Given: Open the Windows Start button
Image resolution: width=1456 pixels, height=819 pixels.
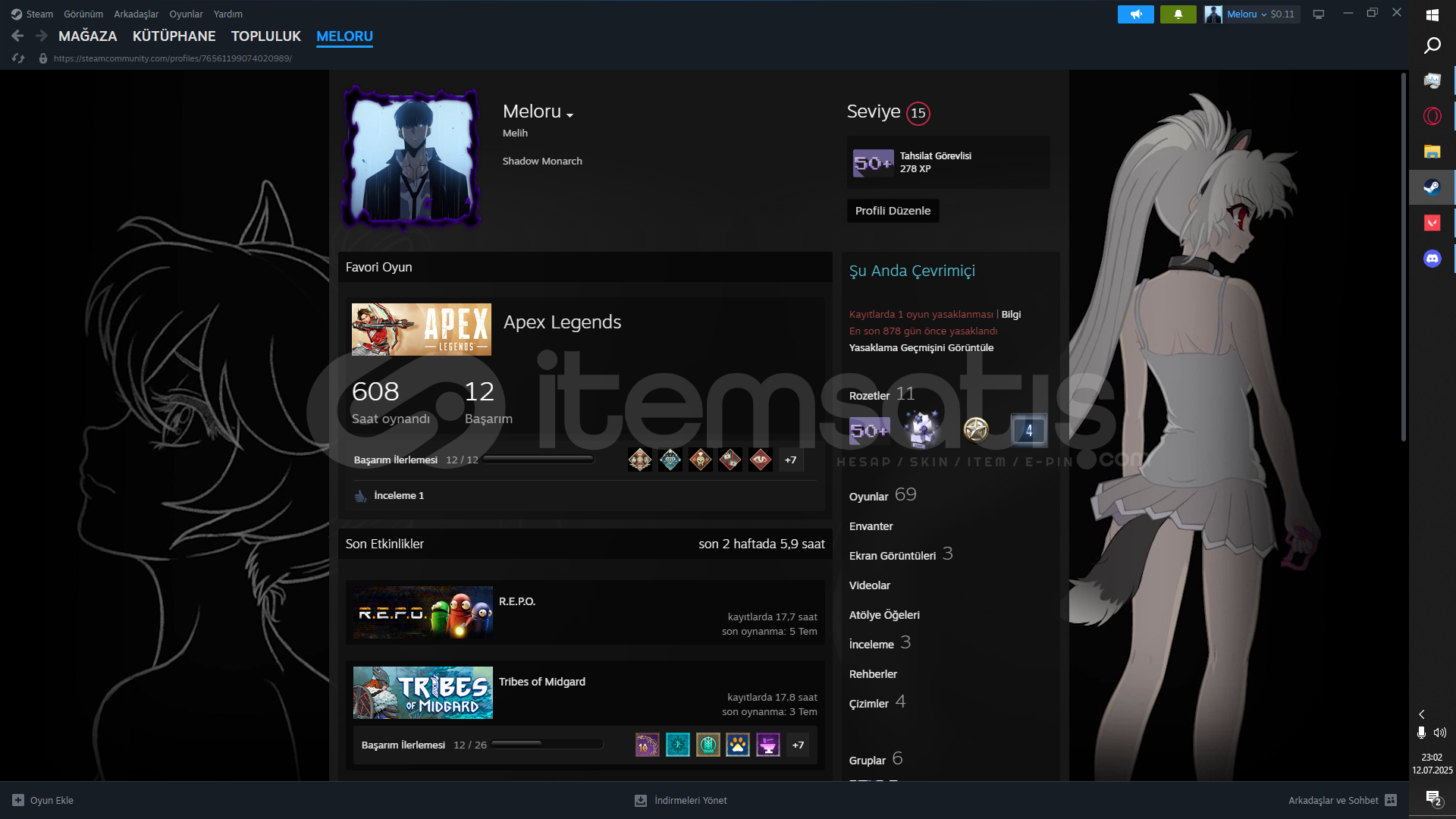Looking at the screenshot, I should 1432,15.
